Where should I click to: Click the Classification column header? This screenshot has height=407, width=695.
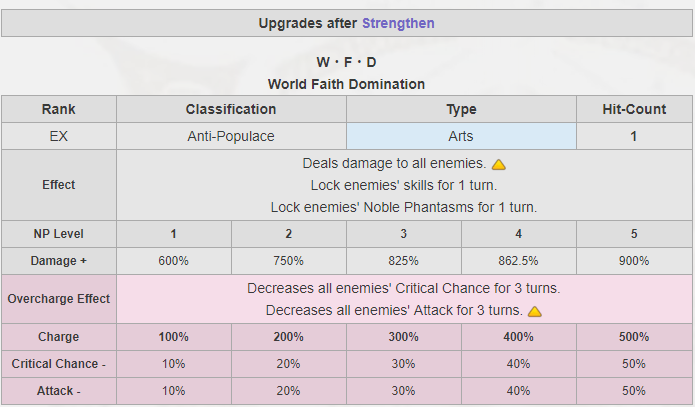[231, 109]
